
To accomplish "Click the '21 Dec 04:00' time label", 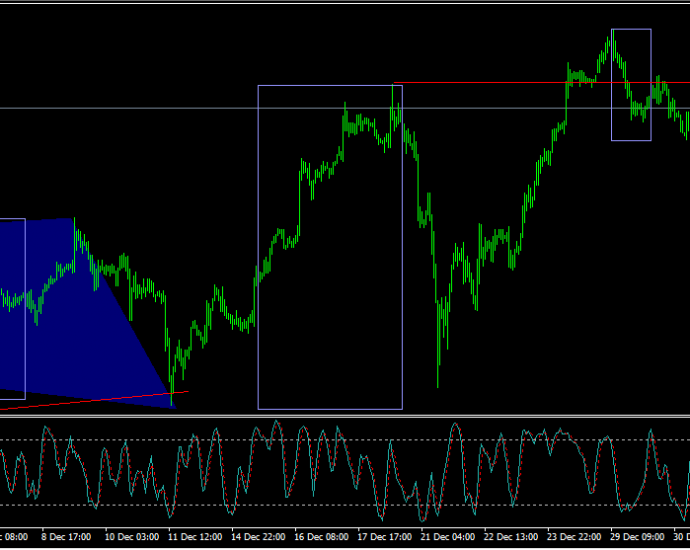I will tap(448, 537).
